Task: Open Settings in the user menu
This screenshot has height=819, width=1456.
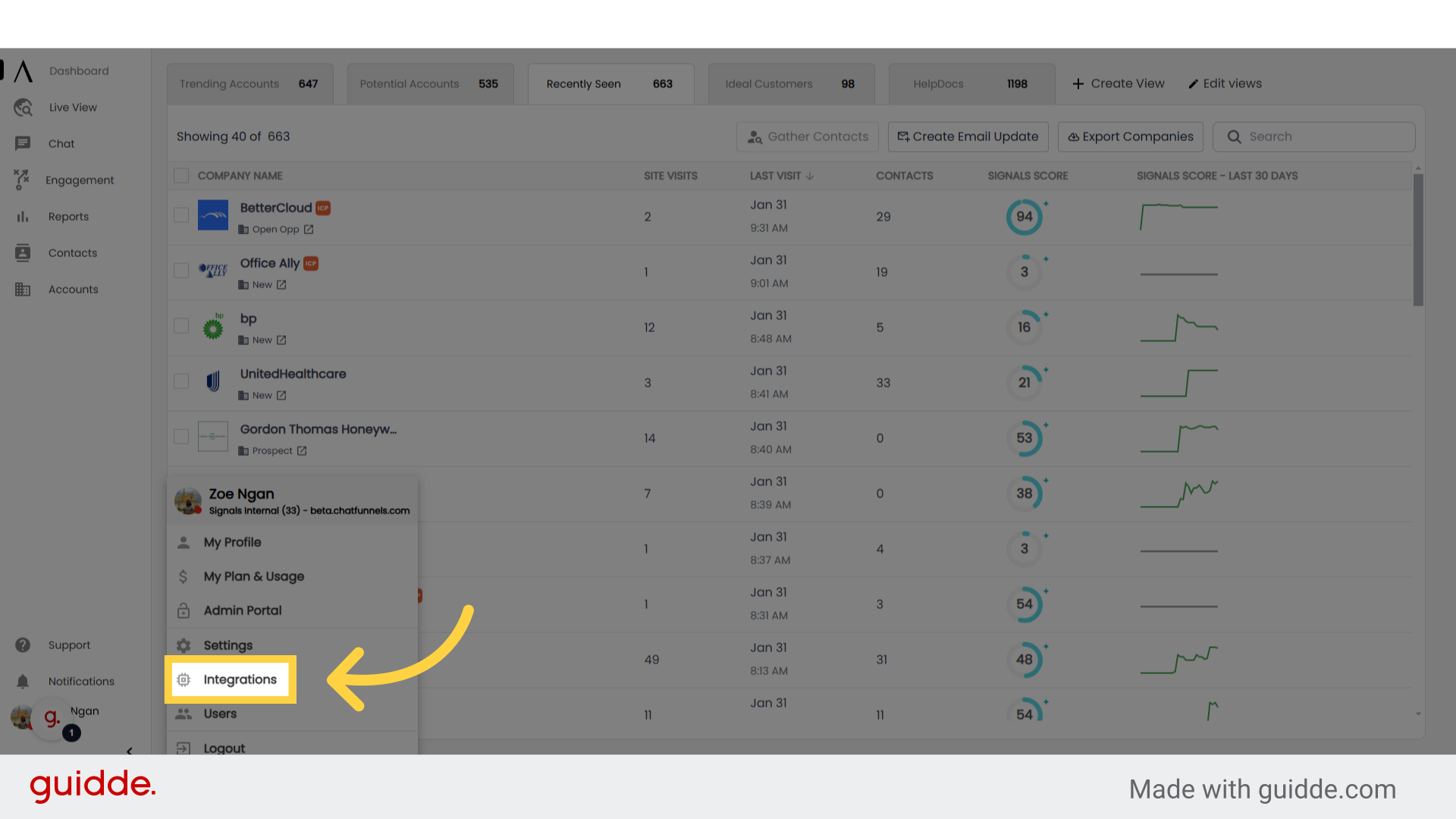Action: pos(292,645)
